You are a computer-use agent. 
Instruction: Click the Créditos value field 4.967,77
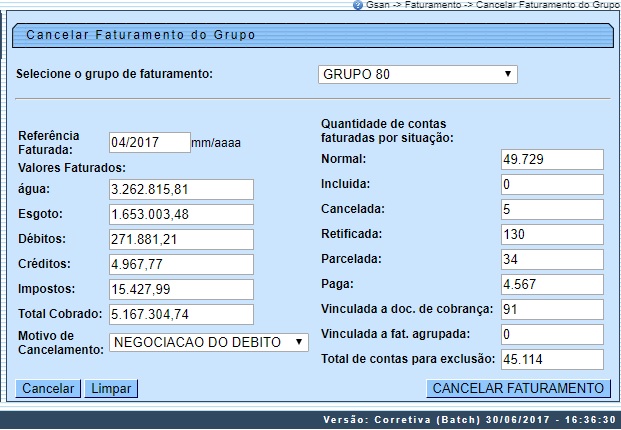[x=181, y=264]
